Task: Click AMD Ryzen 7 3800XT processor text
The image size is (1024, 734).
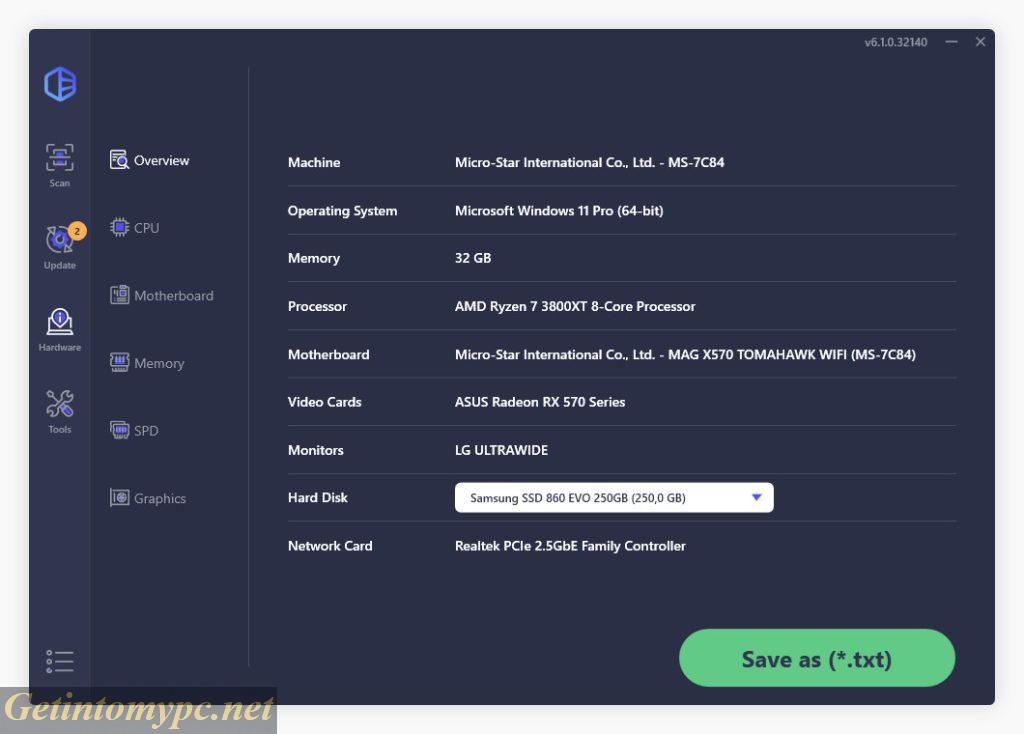Action: [x=575, y=306]
